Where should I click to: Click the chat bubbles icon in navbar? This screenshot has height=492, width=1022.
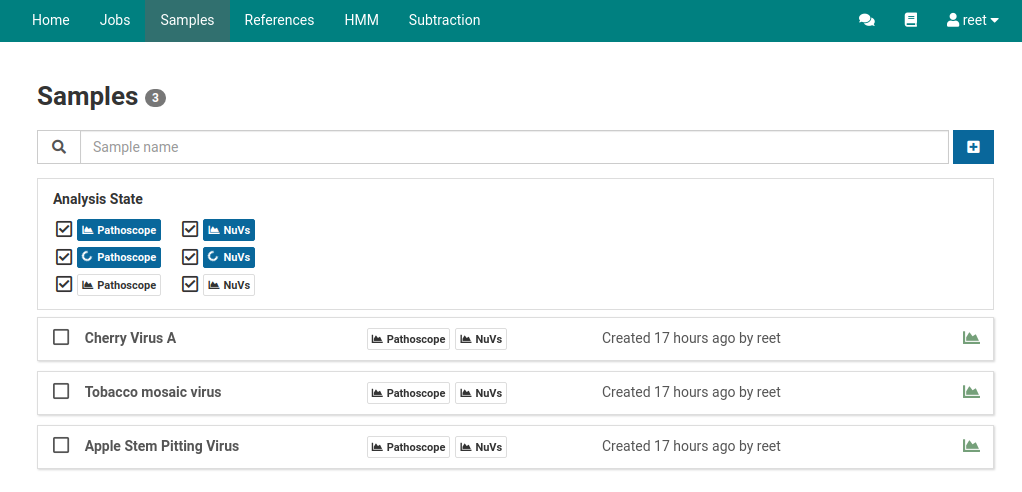point(867,20)
